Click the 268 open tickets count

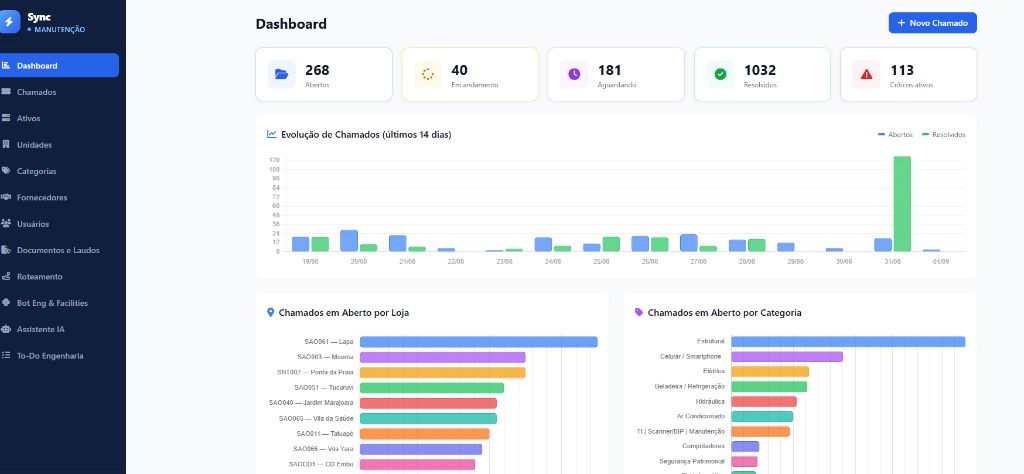tap(317, 70)
